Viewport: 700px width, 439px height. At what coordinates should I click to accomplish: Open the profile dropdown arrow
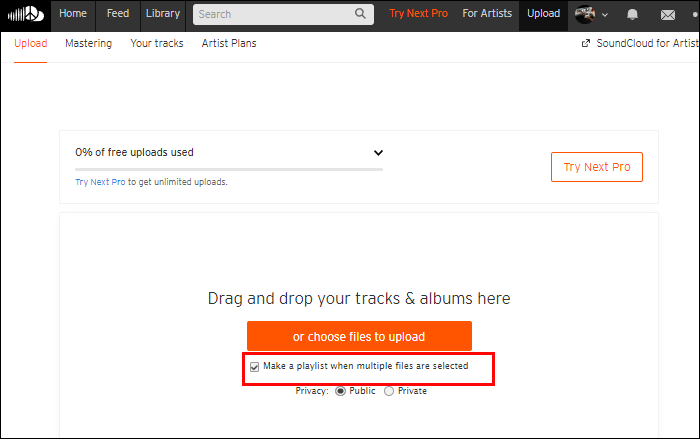(604, 15)
